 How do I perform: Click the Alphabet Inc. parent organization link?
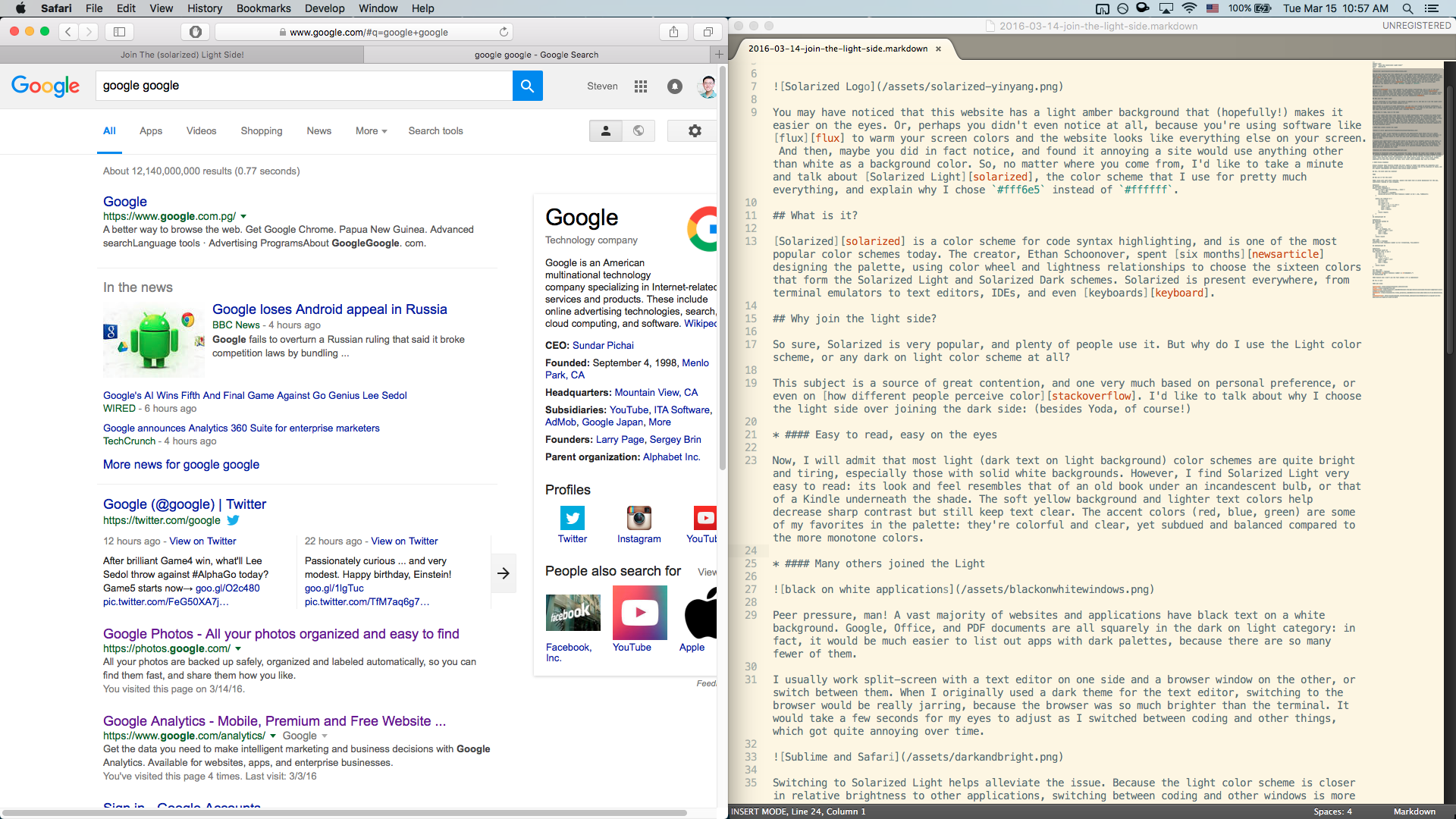(672, 457)
